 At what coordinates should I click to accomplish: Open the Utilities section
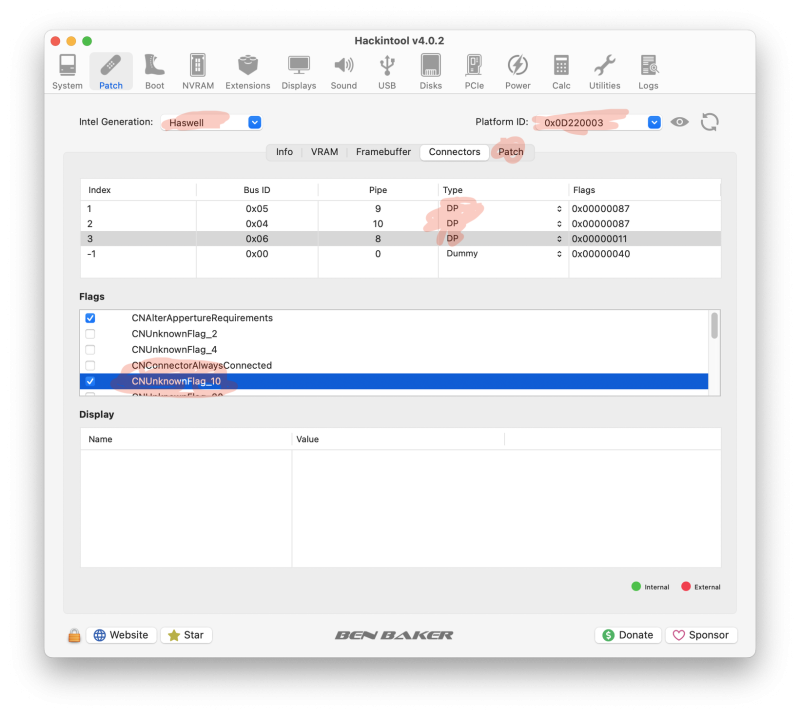click(605, 72)
